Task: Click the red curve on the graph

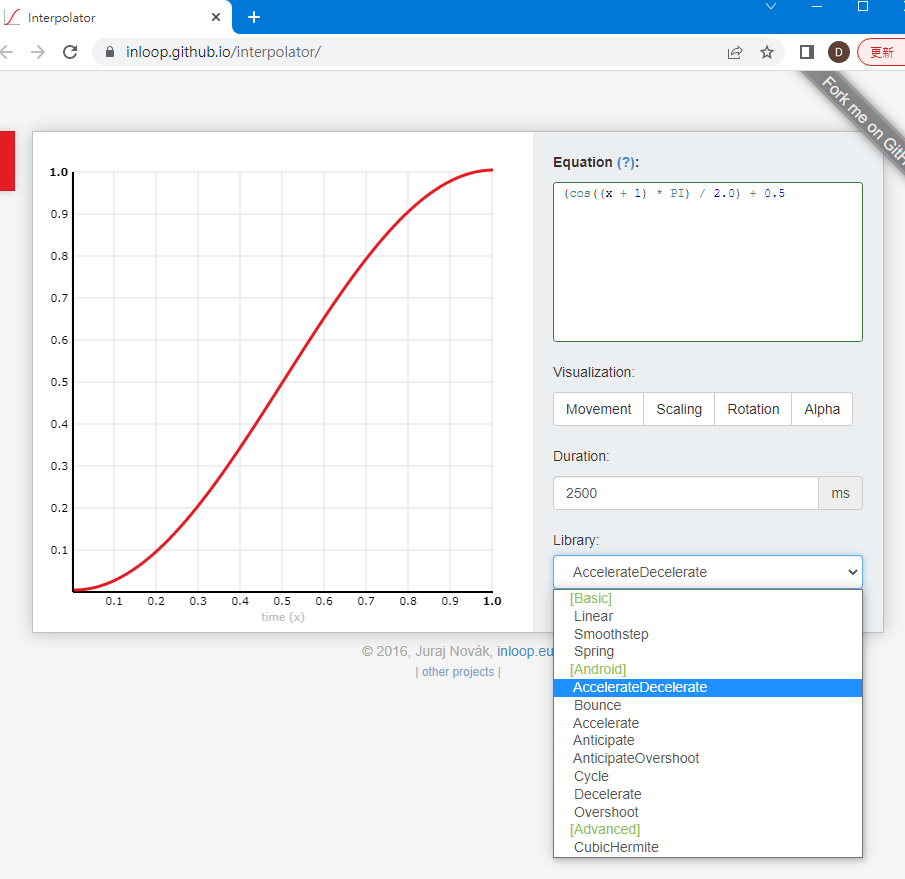Action: click(x=282, y=381)
